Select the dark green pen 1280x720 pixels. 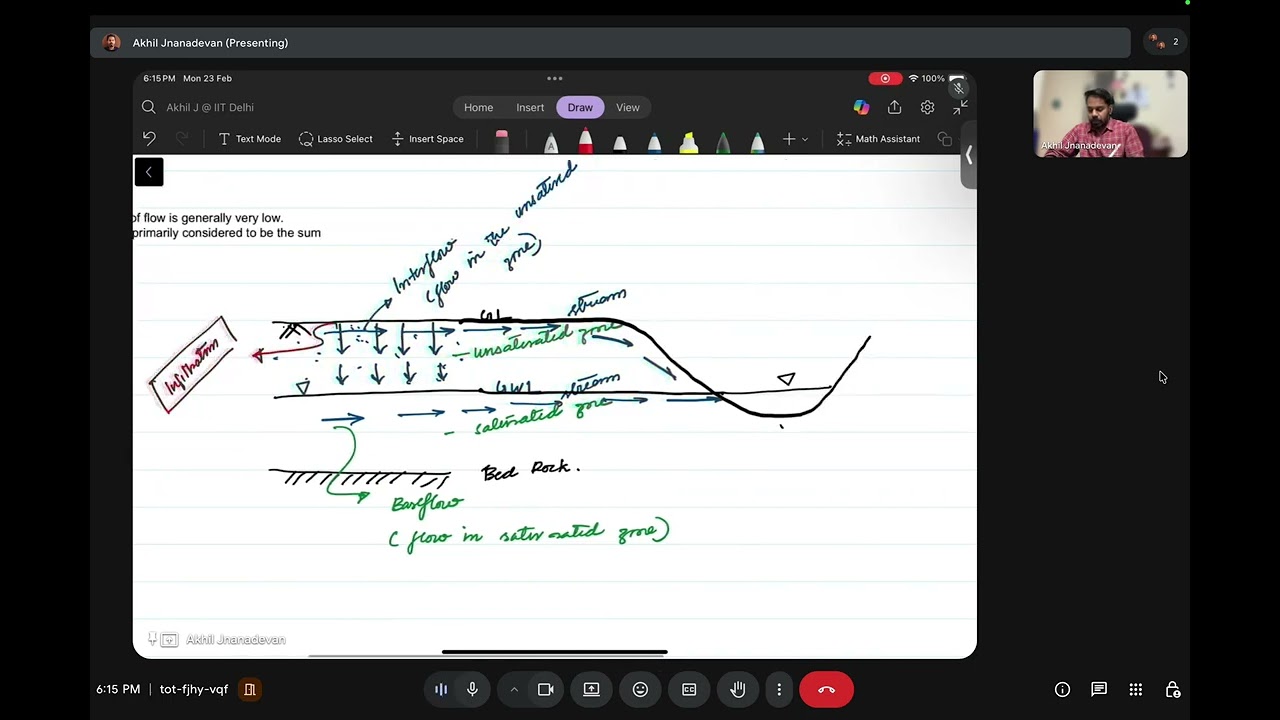(x=723, y=142)
